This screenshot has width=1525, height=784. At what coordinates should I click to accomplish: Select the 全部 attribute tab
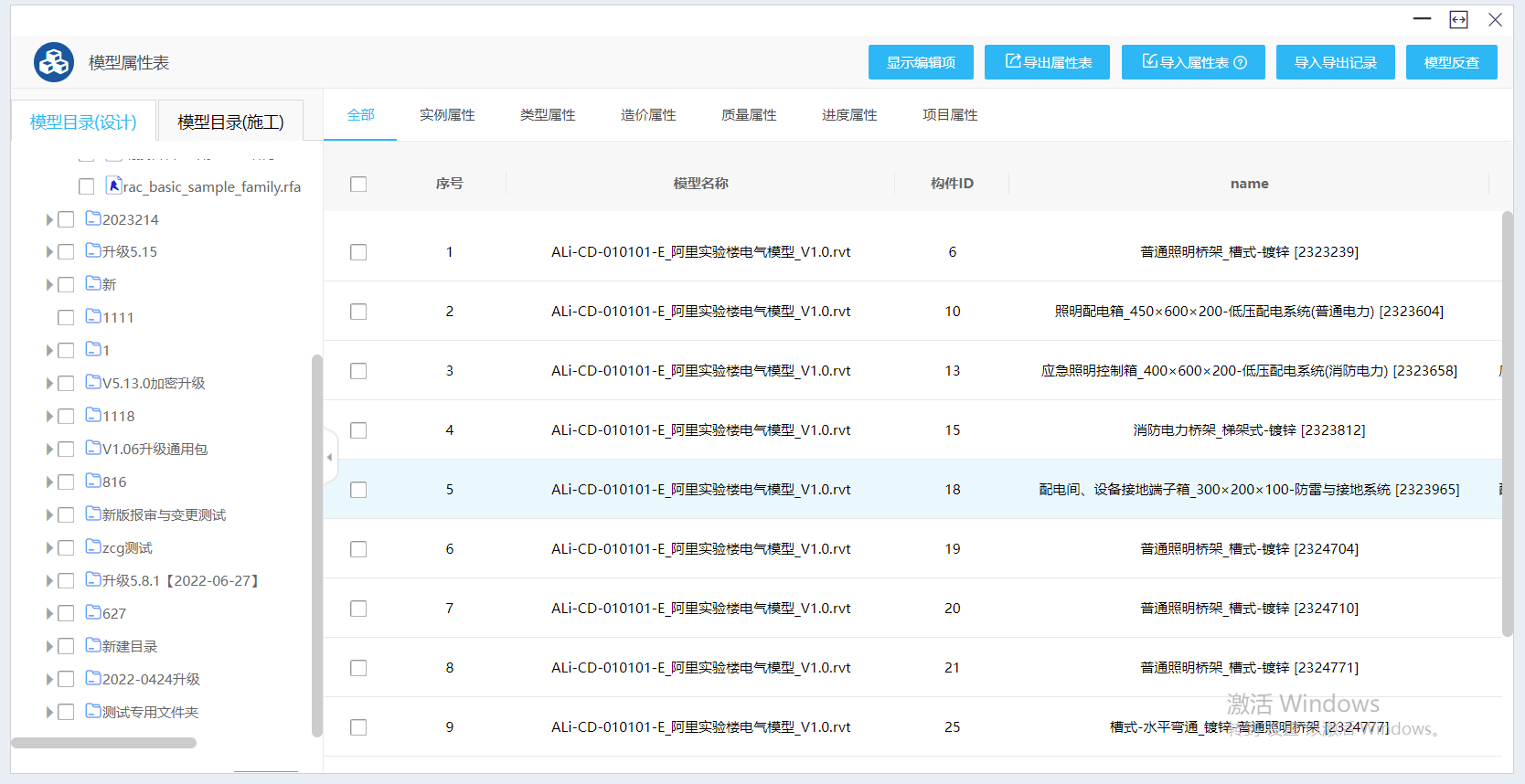point(360,114)
